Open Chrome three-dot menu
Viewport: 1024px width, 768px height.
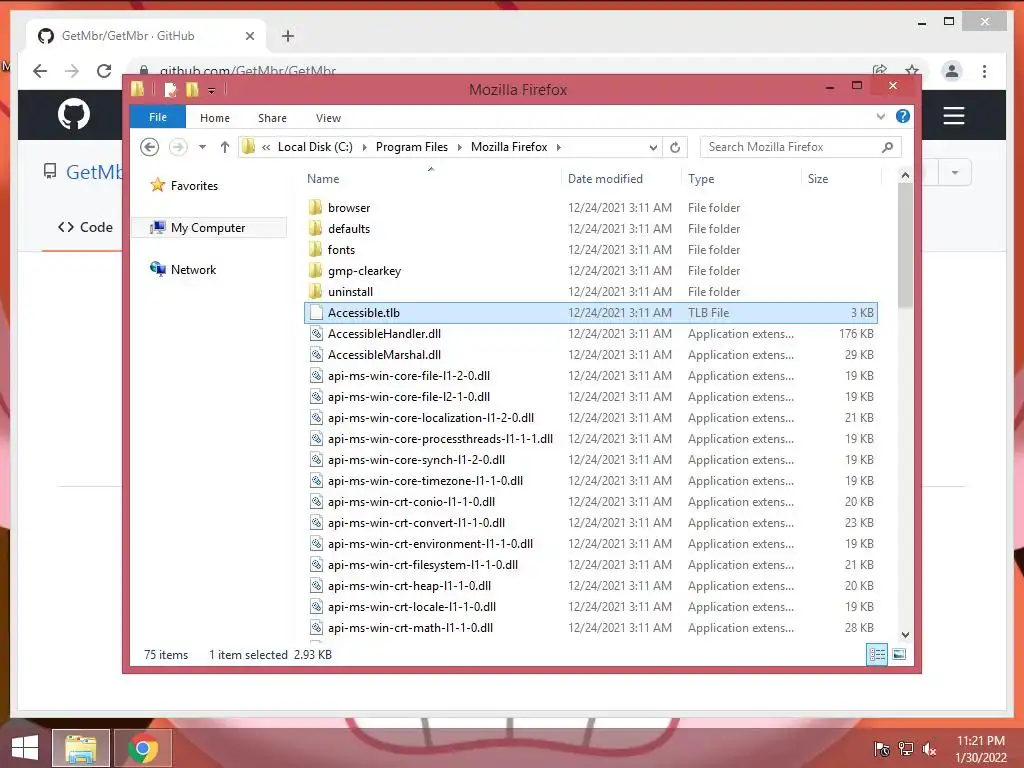click(x=985, y=71)
